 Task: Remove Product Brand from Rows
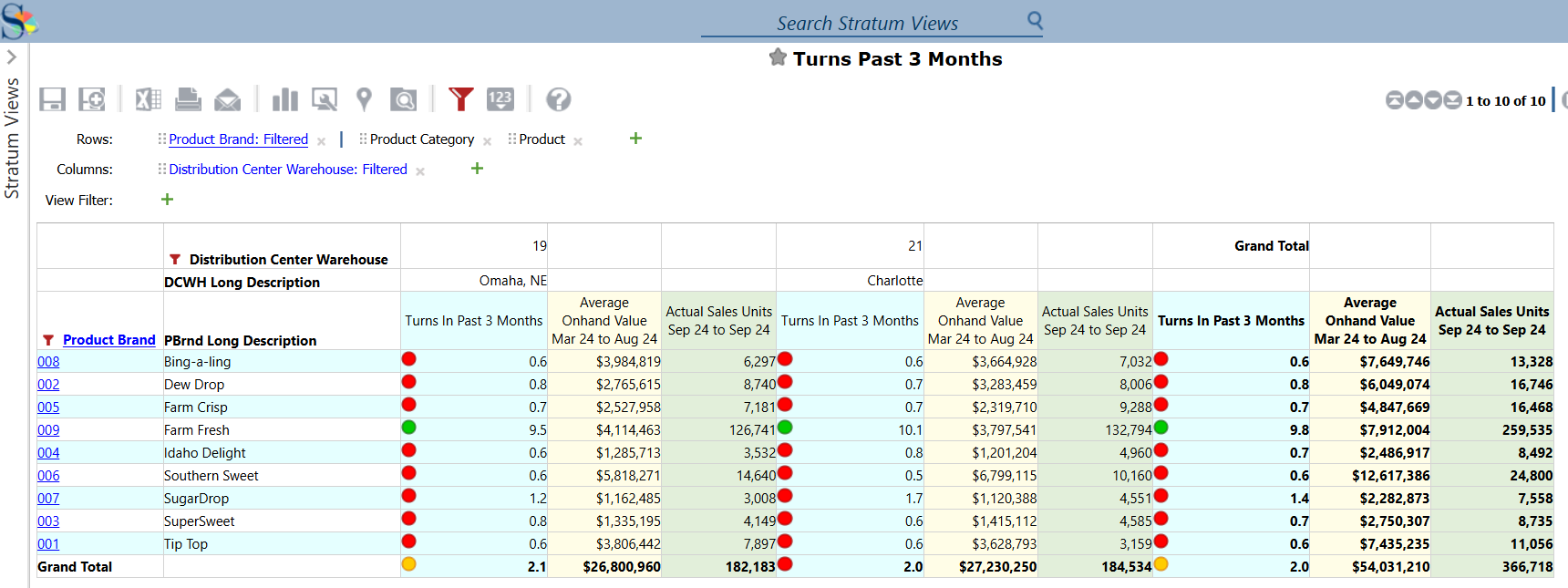321,141
